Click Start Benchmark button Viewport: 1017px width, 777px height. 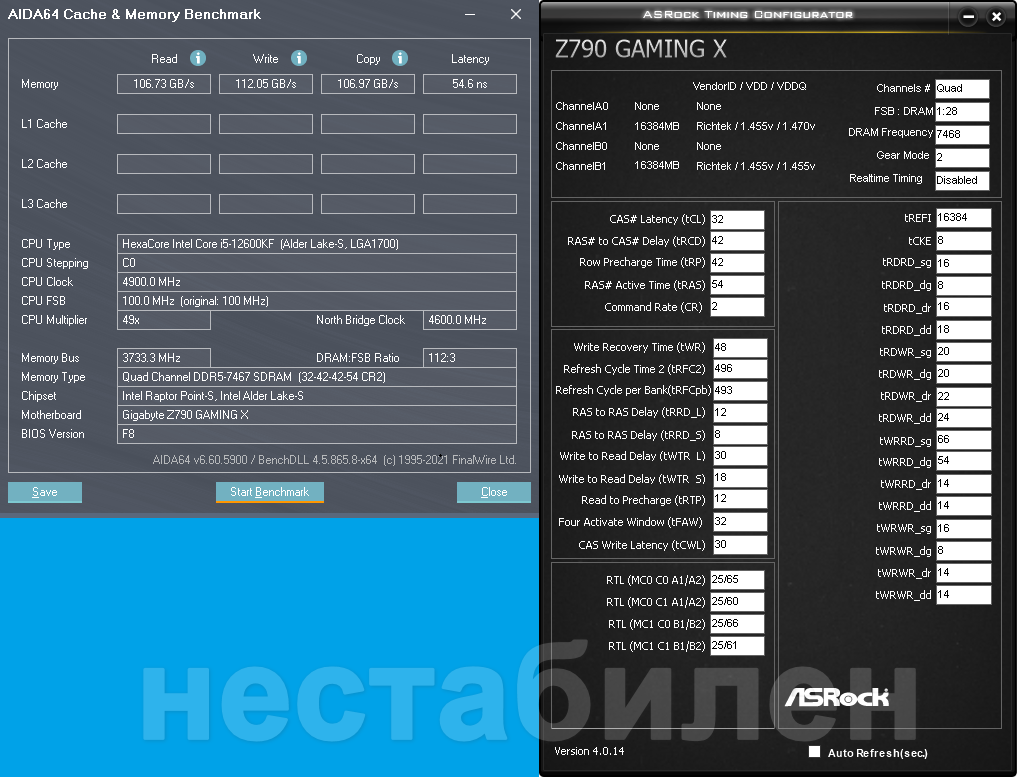pos(270,492)
